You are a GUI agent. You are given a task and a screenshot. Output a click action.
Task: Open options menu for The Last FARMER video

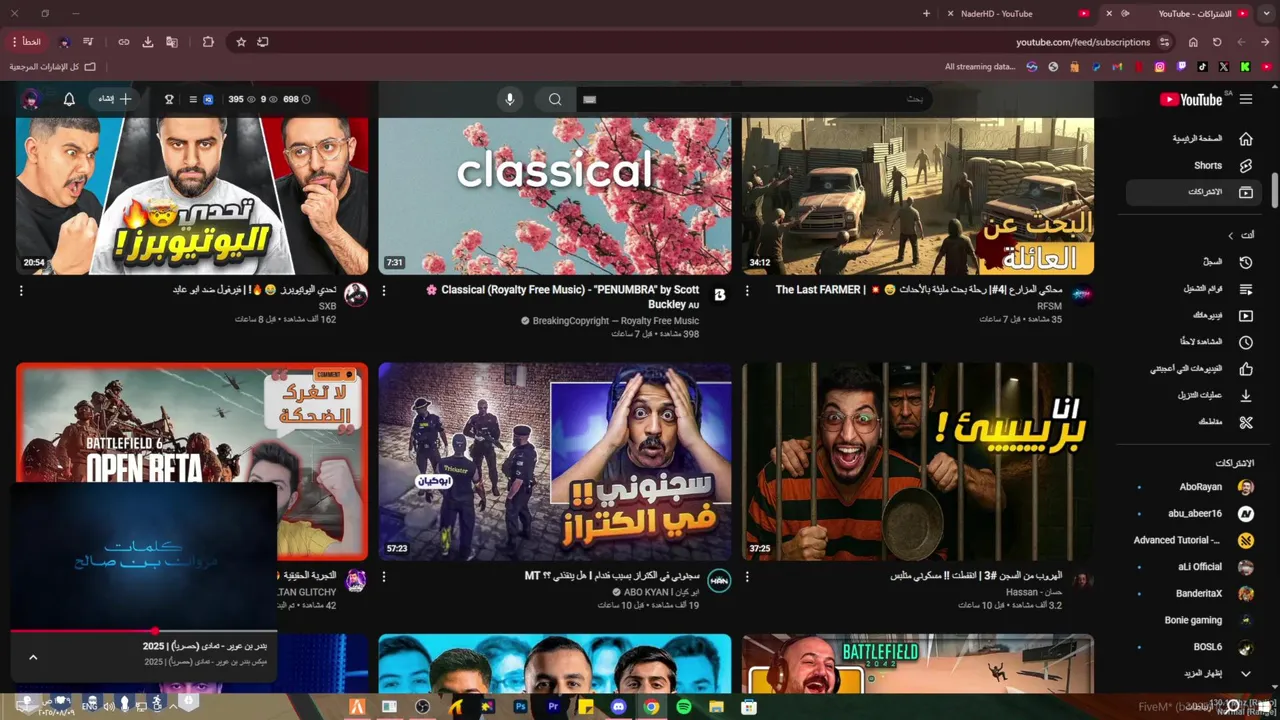(x=747, y=291)
